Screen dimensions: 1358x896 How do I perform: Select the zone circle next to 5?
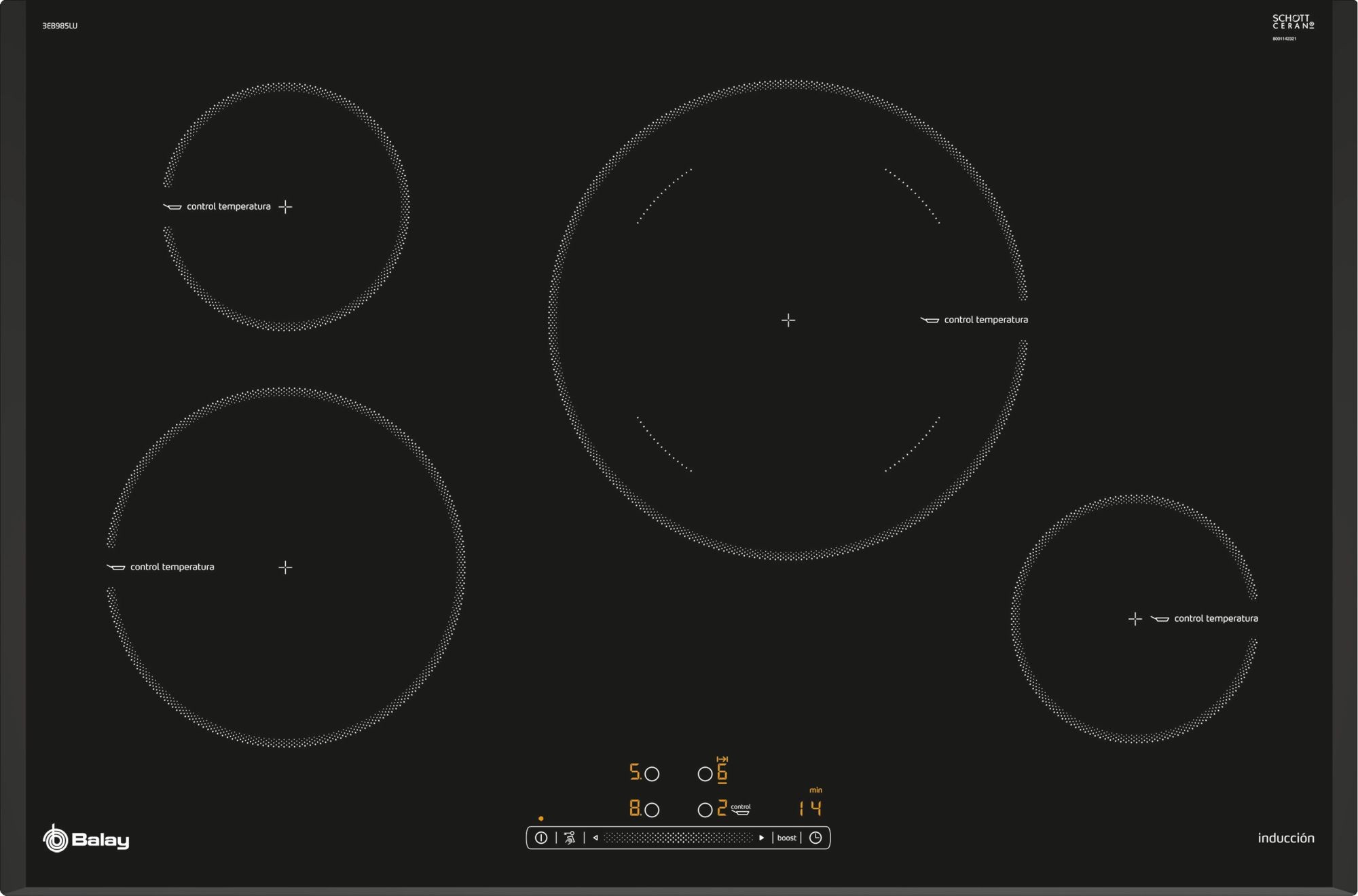click(x=652, y=774)
